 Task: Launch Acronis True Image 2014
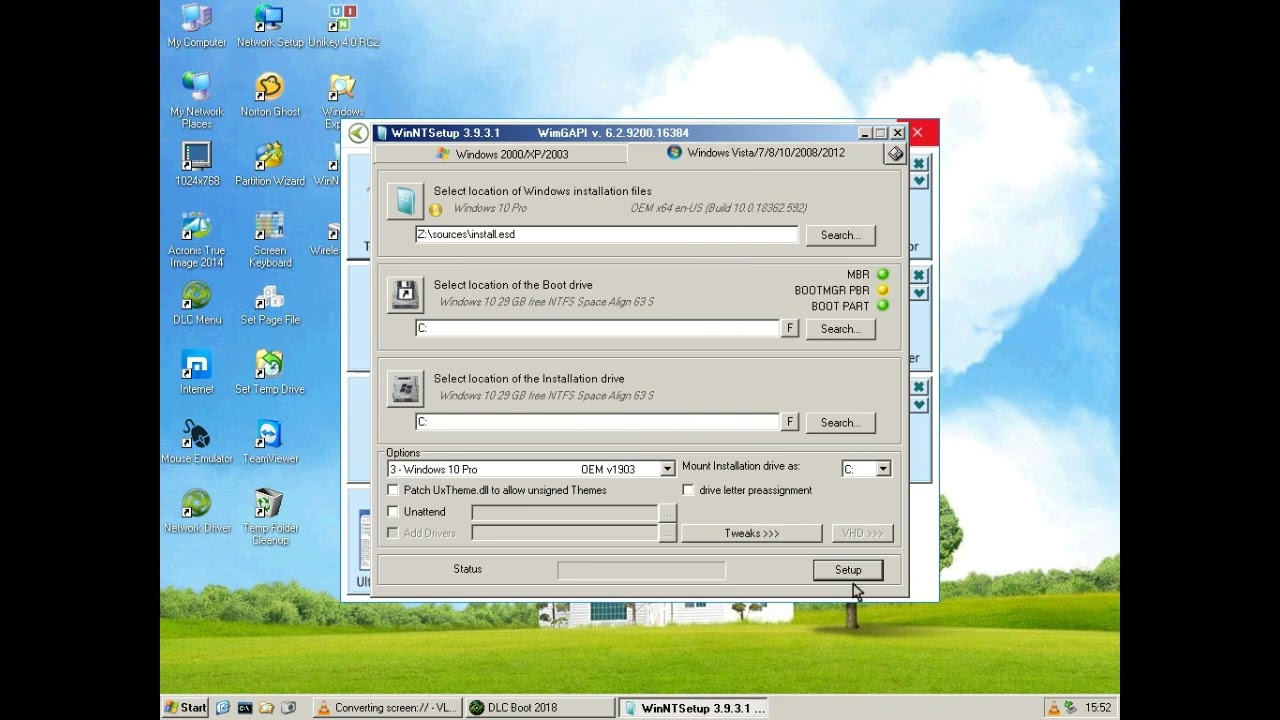point(197,240)
